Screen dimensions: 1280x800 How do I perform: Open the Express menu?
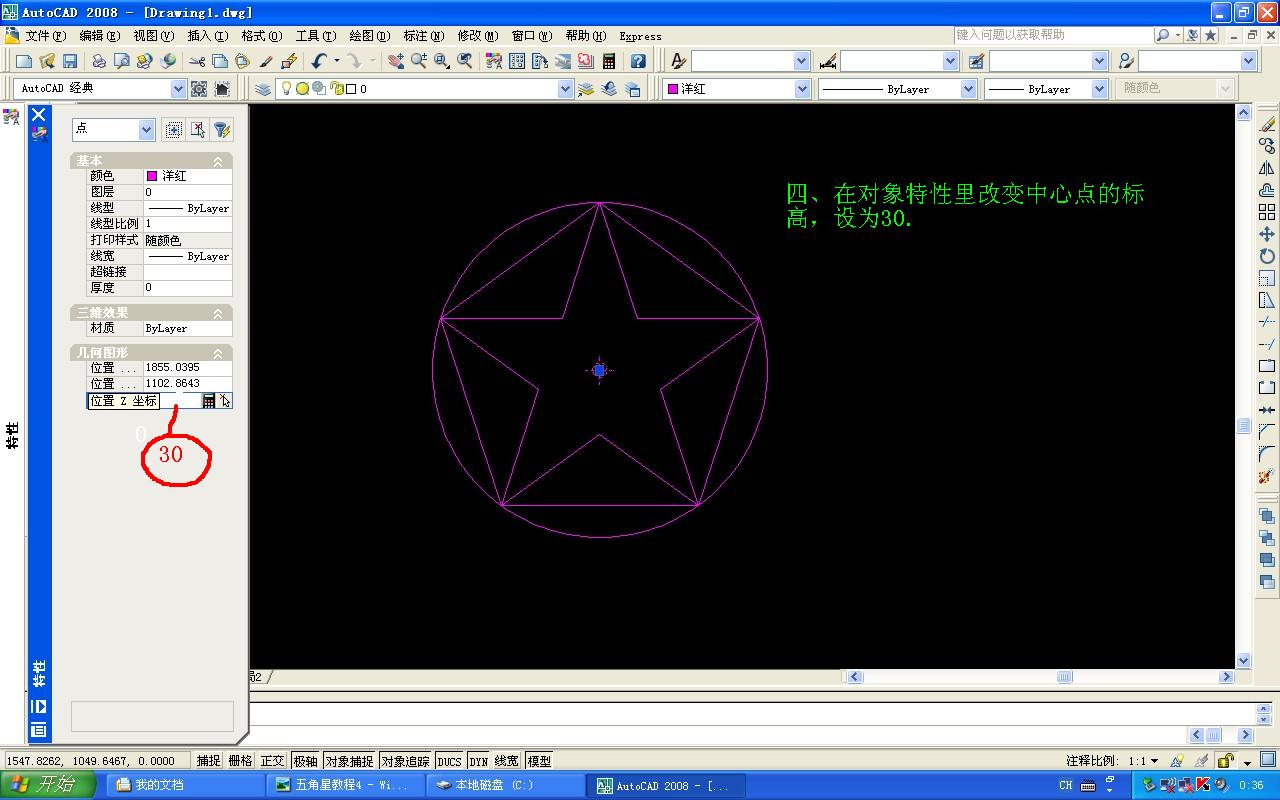coord(640,36)
